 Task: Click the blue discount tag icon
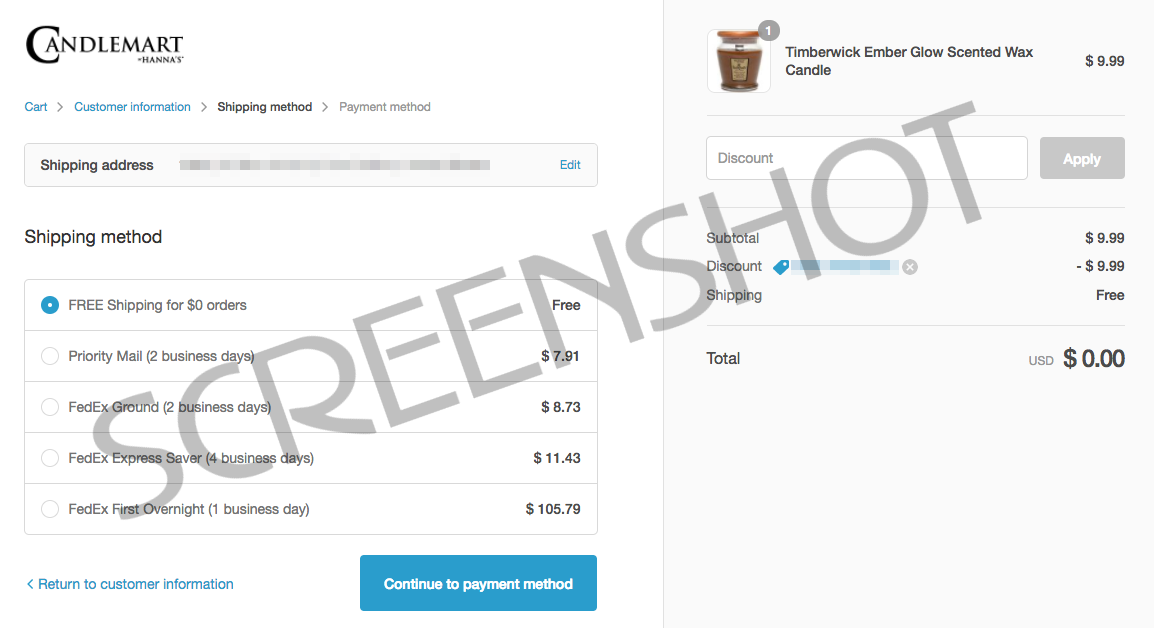point(781,267)
